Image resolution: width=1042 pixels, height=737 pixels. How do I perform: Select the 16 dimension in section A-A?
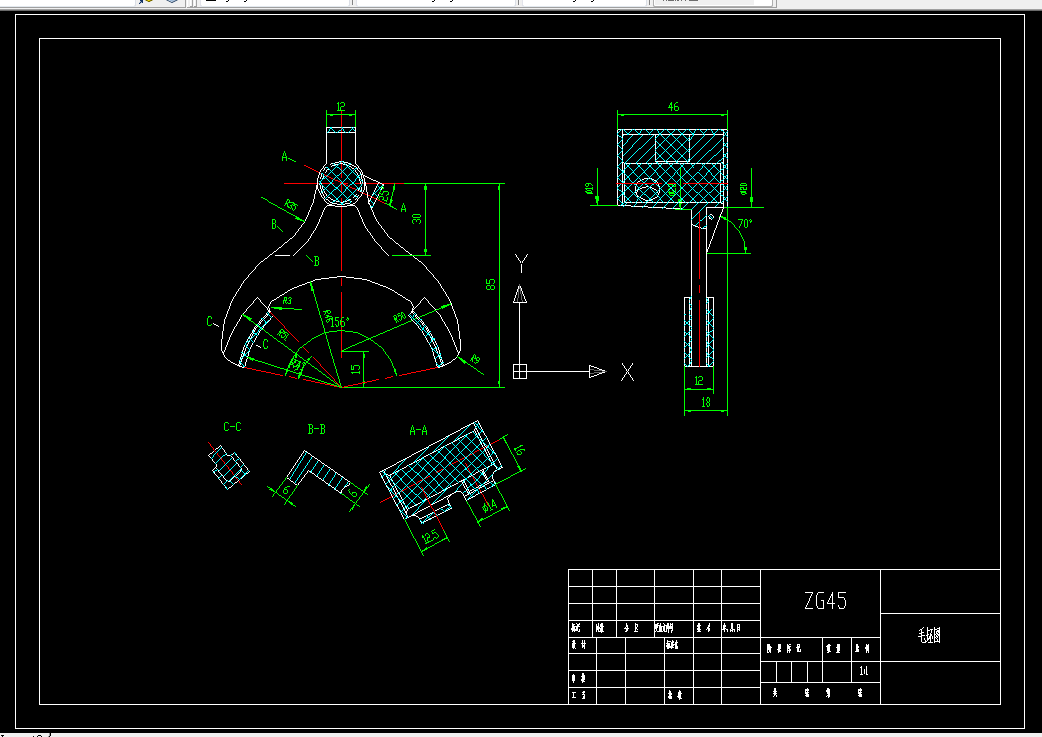[519, 450]
